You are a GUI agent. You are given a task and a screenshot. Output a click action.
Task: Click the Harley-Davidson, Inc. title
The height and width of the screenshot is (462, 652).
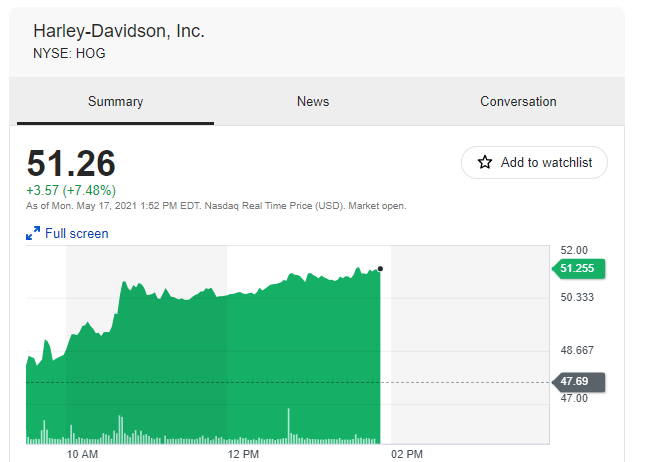[x=119, y=31]
